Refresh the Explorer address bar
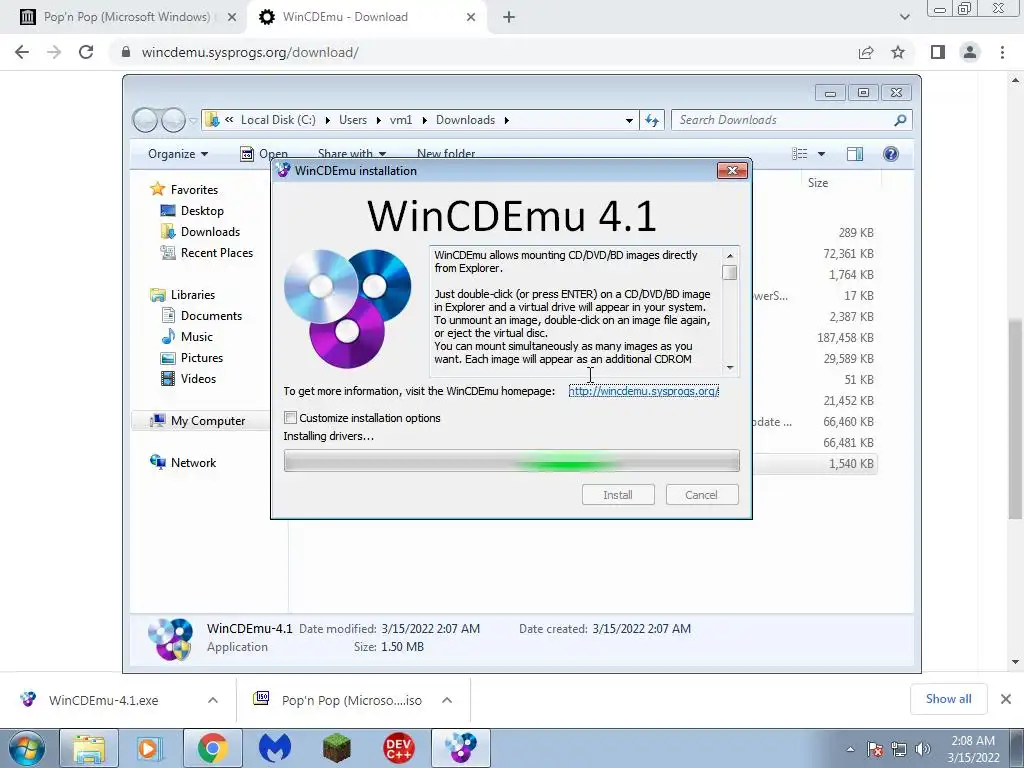The width and height of the screenshot is (1024, 768). pyautogui.click(x=652, y=120)
